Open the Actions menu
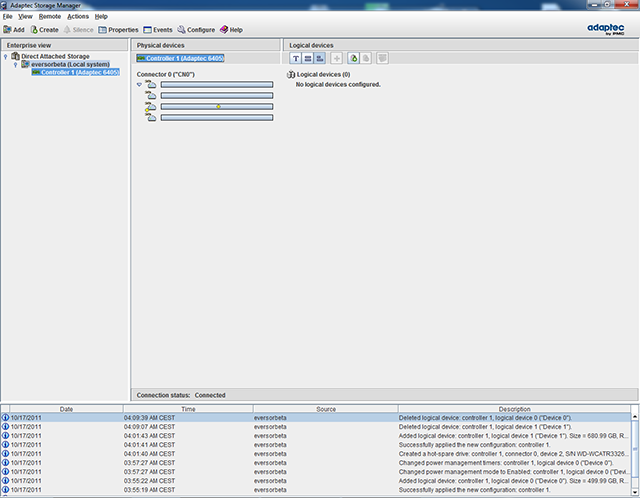 [x=78, y=17]
